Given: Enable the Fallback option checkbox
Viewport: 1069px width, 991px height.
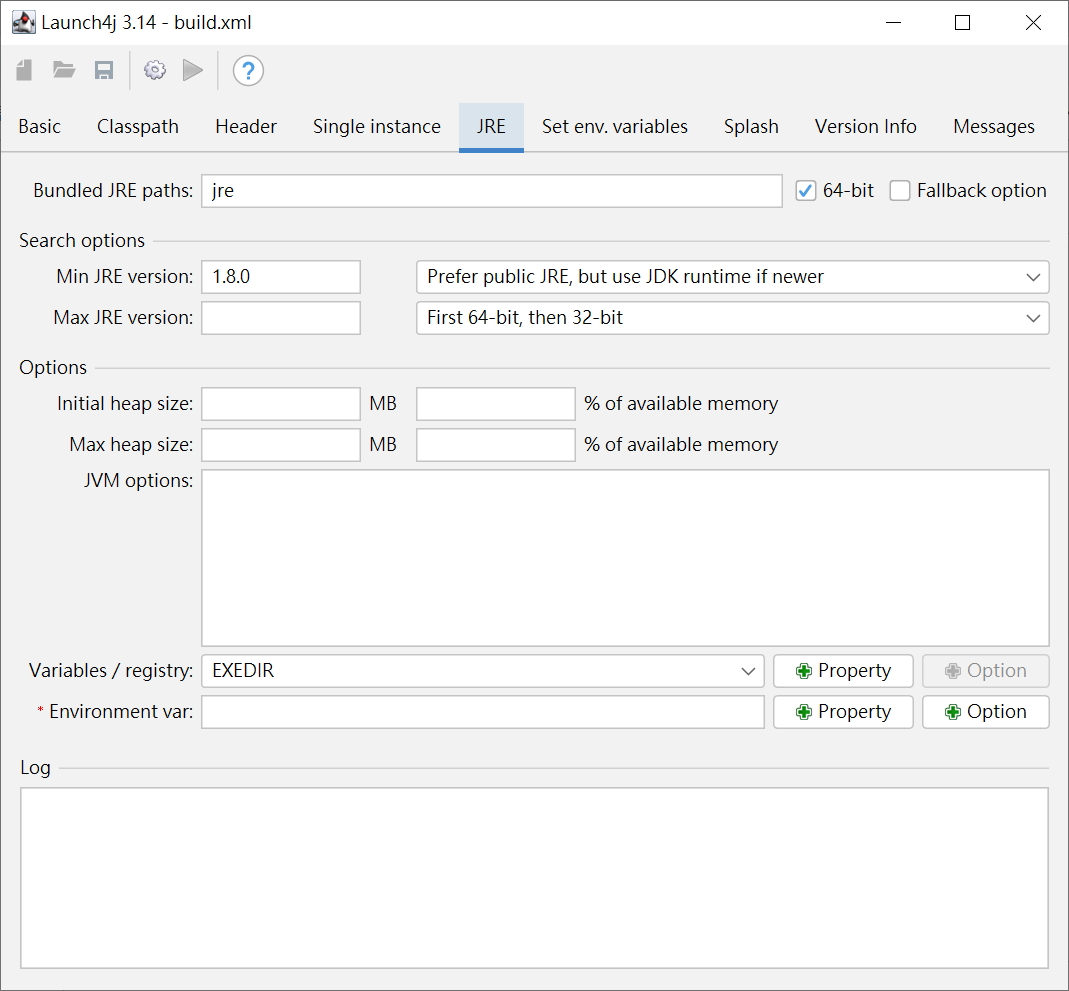Looking at the screenshot, I should coord(899,191).
